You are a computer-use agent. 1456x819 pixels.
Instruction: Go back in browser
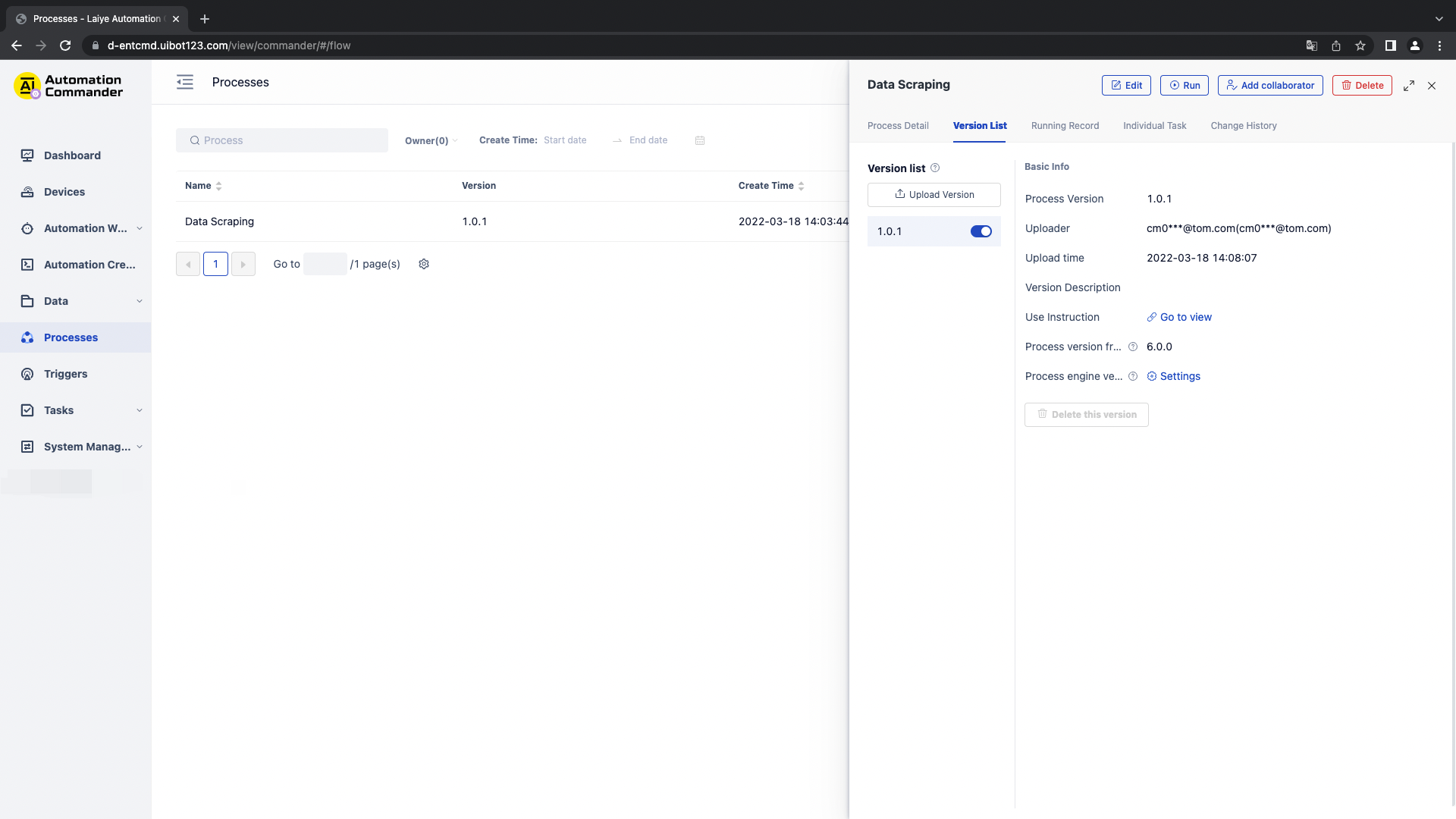17,45
